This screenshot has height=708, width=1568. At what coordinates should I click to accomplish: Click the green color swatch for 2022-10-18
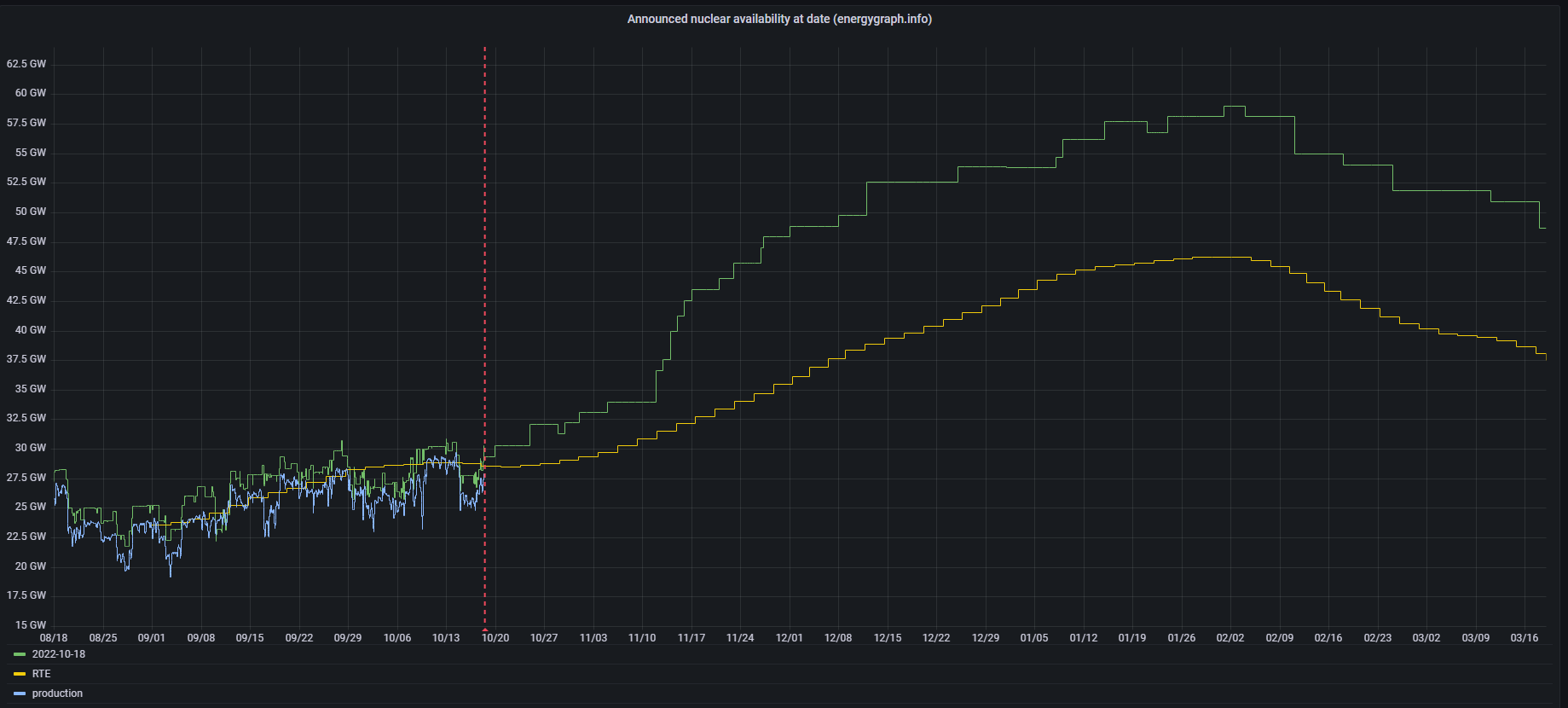point(20,654)
